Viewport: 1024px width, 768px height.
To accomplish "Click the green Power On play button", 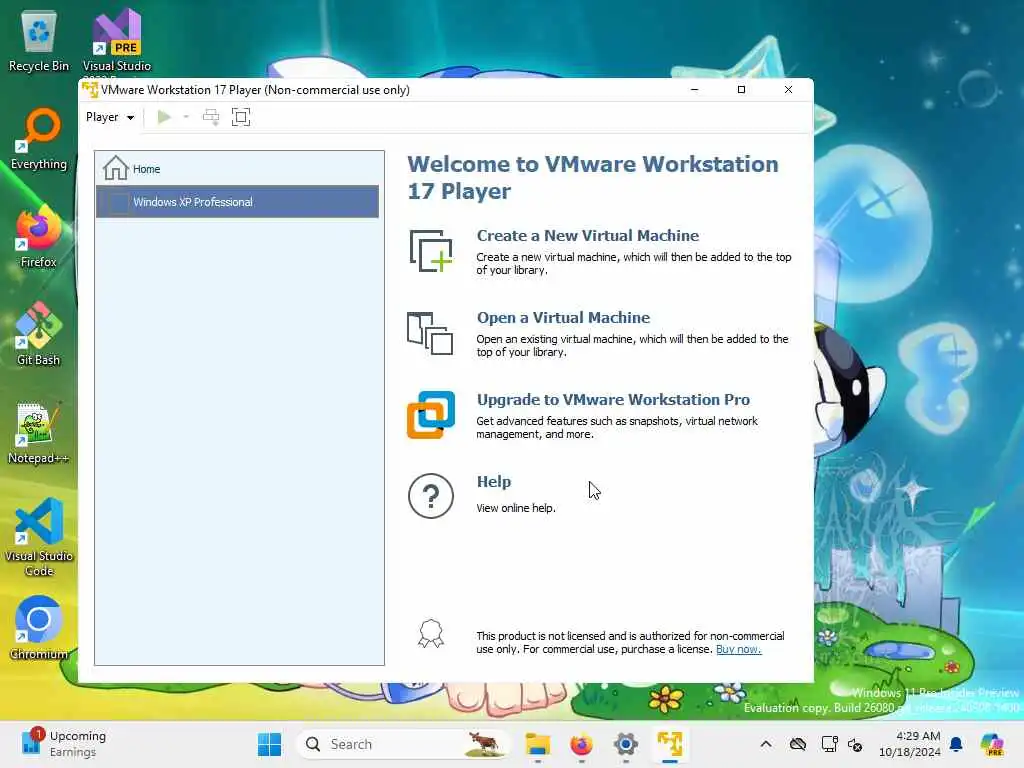I will click(x=164, y=118).
